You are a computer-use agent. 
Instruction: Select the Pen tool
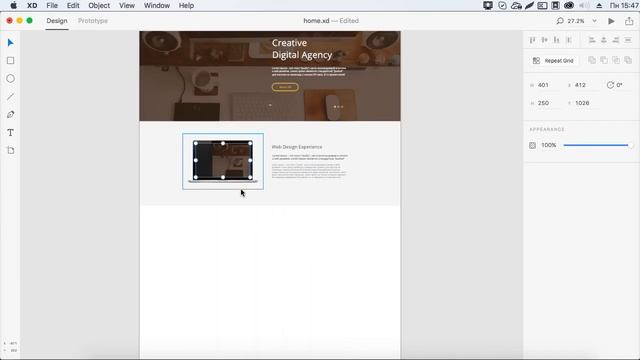pyautogui.click(x=11, y=115)
